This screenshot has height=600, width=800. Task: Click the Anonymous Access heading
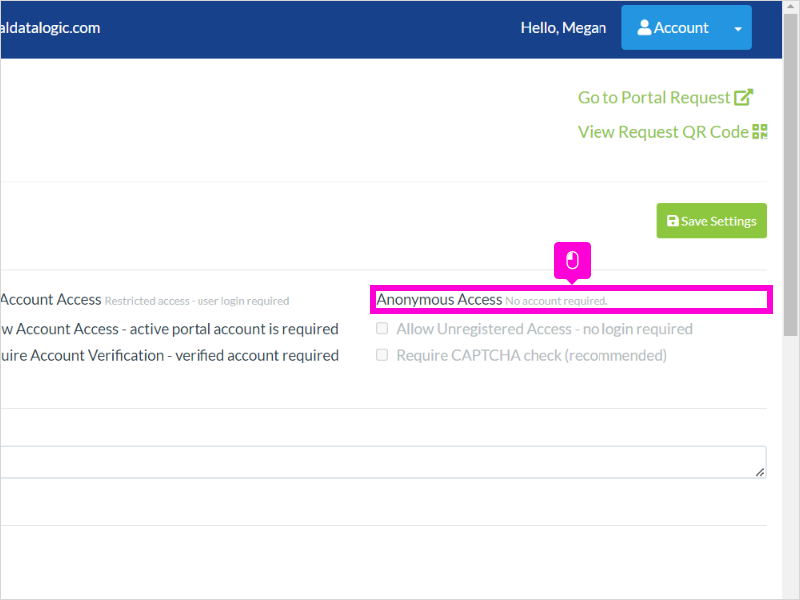pyautogui.click(x=439, y=299)
